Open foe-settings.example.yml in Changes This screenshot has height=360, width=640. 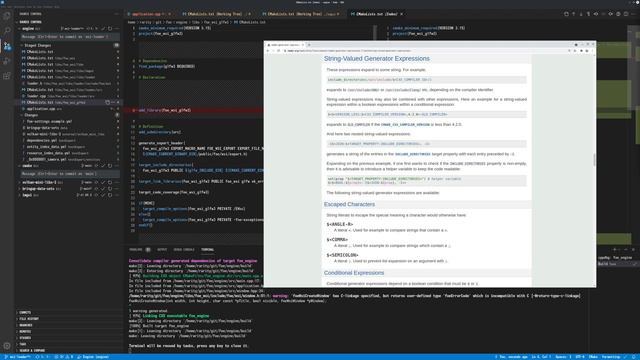(69, 122)
